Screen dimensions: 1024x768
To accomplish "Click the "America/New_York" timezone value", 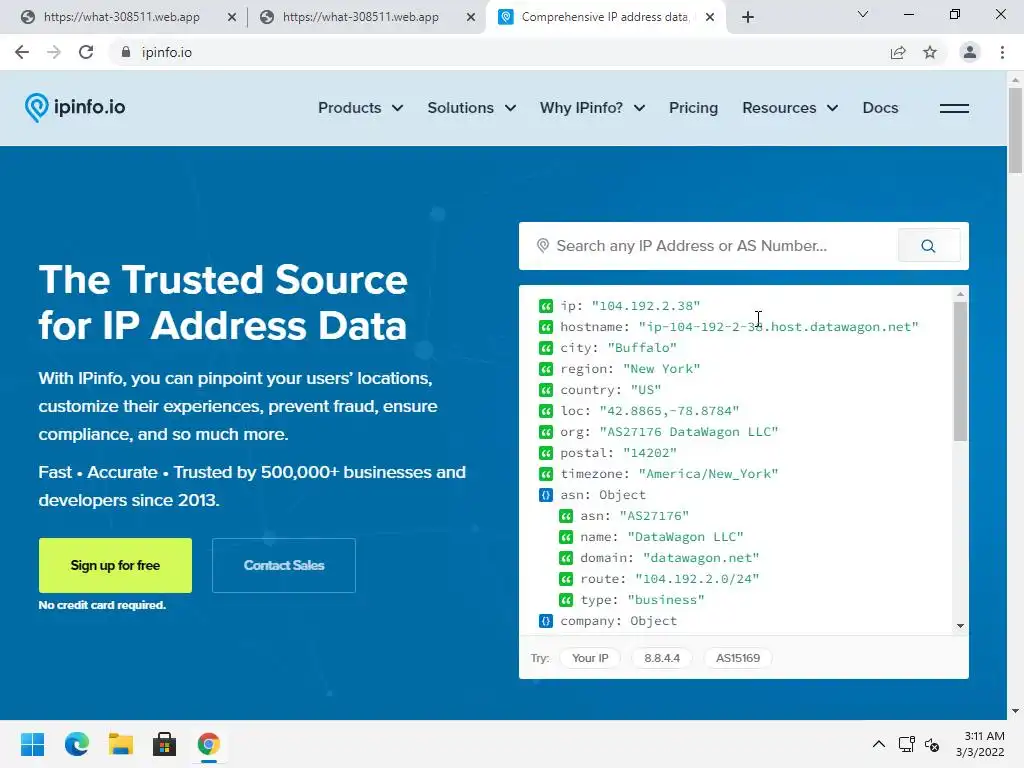I will 709,473.
